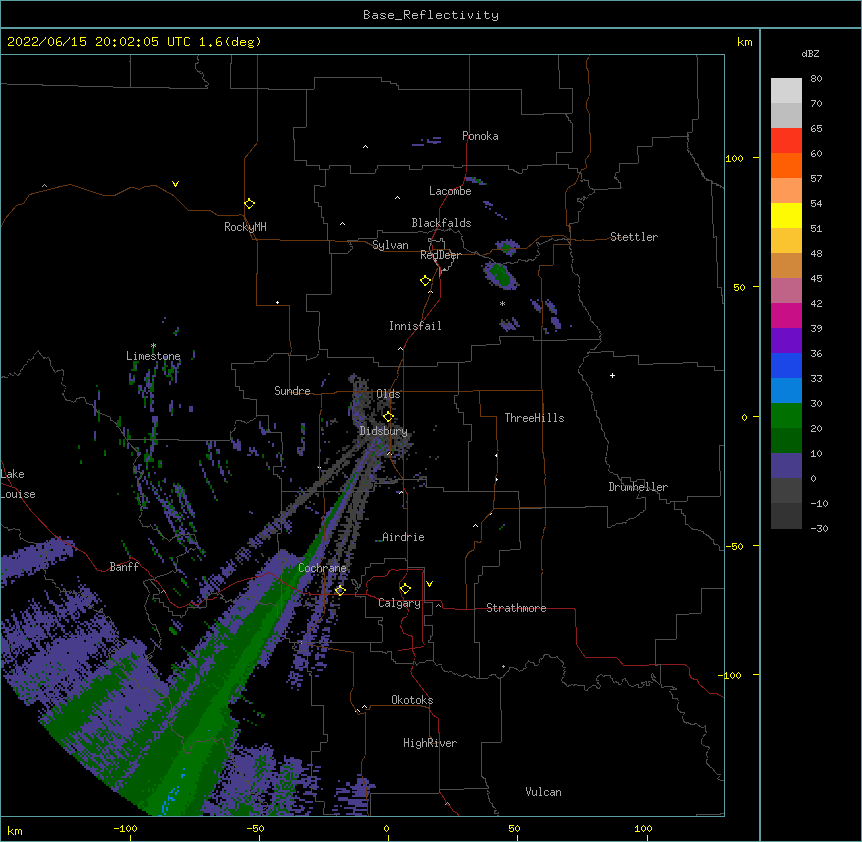Pick the magenta 39-42 dBZ legend swatch
This screenshot has width=862, height=842.
(x=786, y=315)
